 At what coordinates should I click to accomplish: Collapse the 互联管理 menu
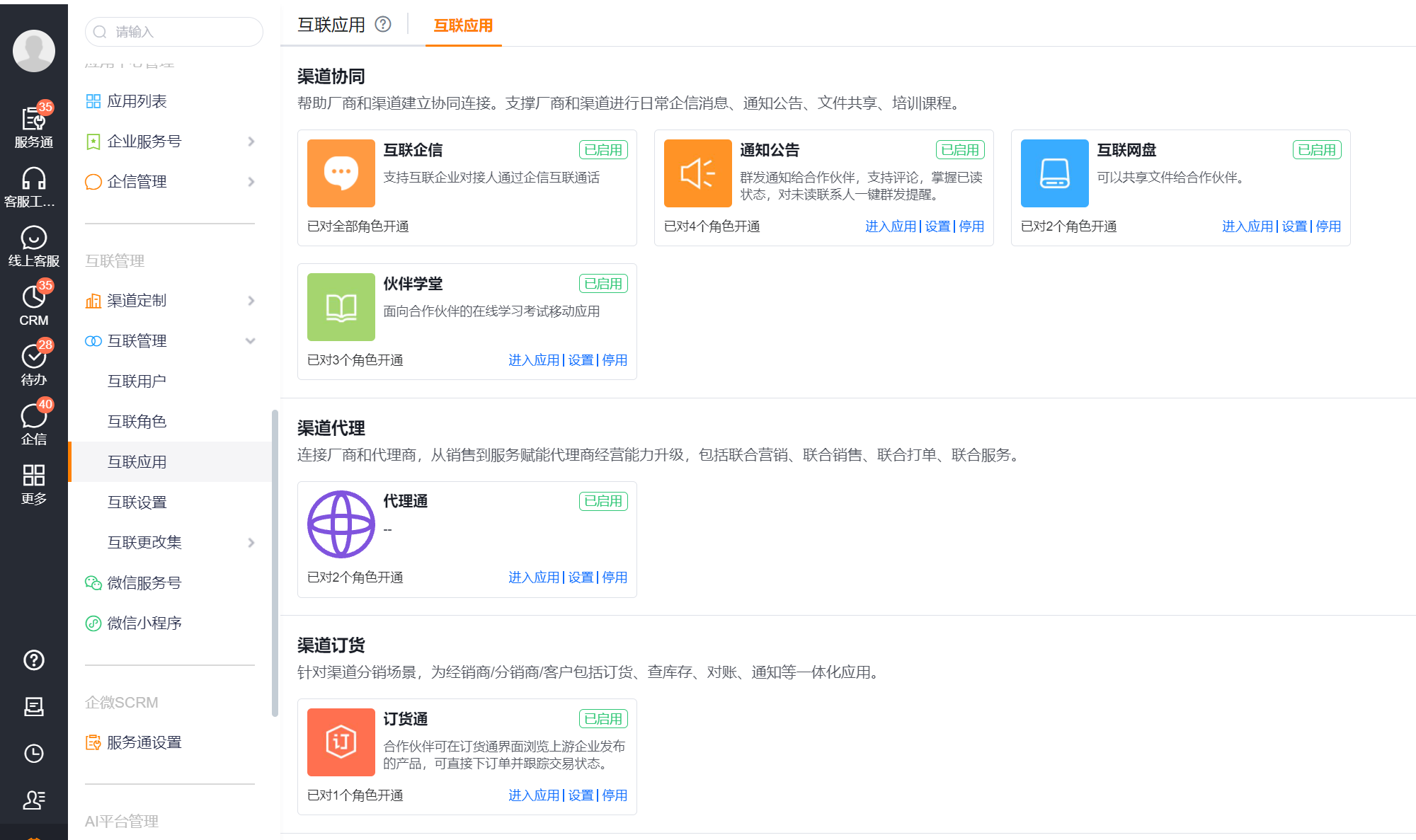point(251,341)
